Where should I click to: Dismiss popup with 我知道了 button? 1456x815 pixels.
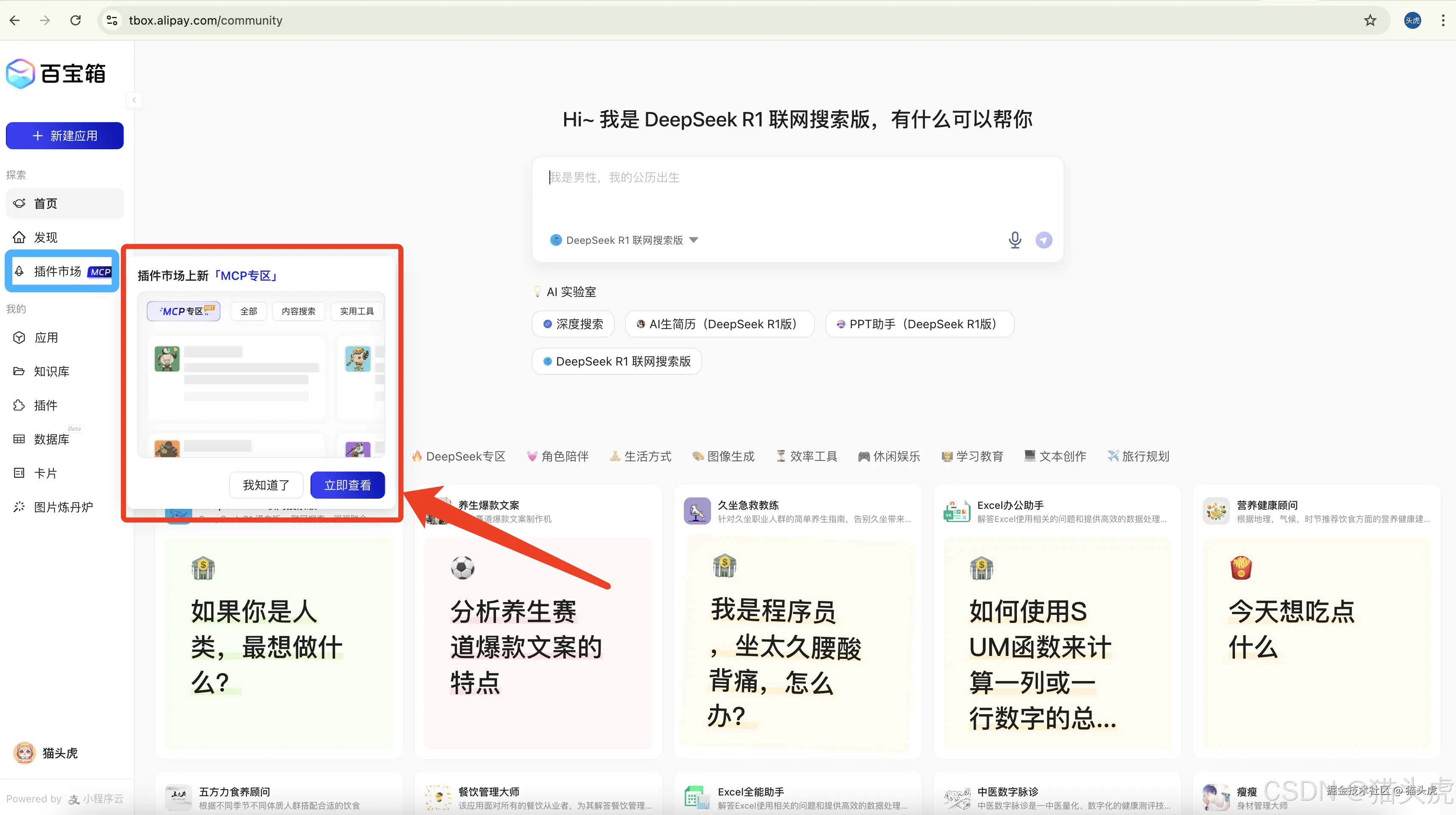[x=266, y=485]
